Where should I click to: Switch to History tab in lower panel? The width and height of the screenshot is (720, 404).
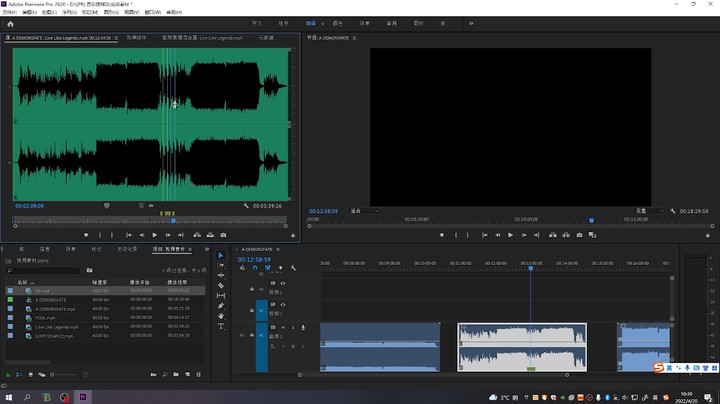coord(127,249)
